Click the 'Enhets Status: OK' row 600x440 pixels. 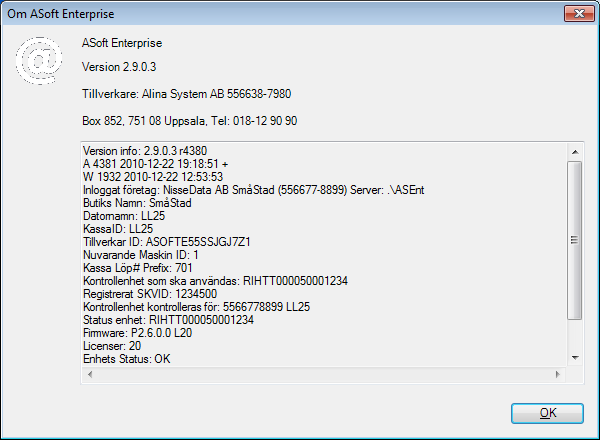pyautogui.click(x=127, y=359)
